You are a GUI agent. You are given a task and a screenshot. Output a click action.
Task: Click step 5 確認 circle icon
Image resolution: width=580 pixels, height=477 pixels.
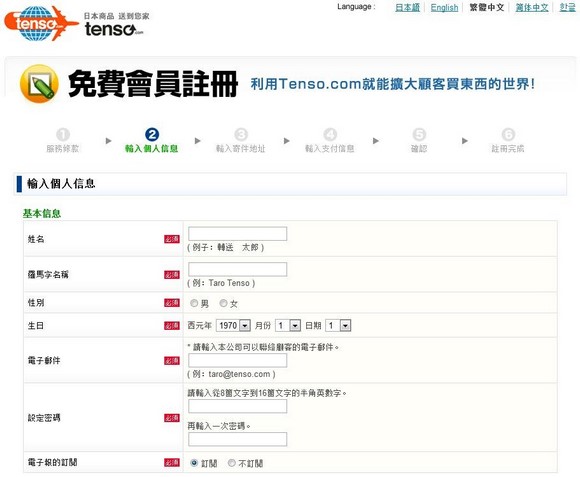[419, 135]
